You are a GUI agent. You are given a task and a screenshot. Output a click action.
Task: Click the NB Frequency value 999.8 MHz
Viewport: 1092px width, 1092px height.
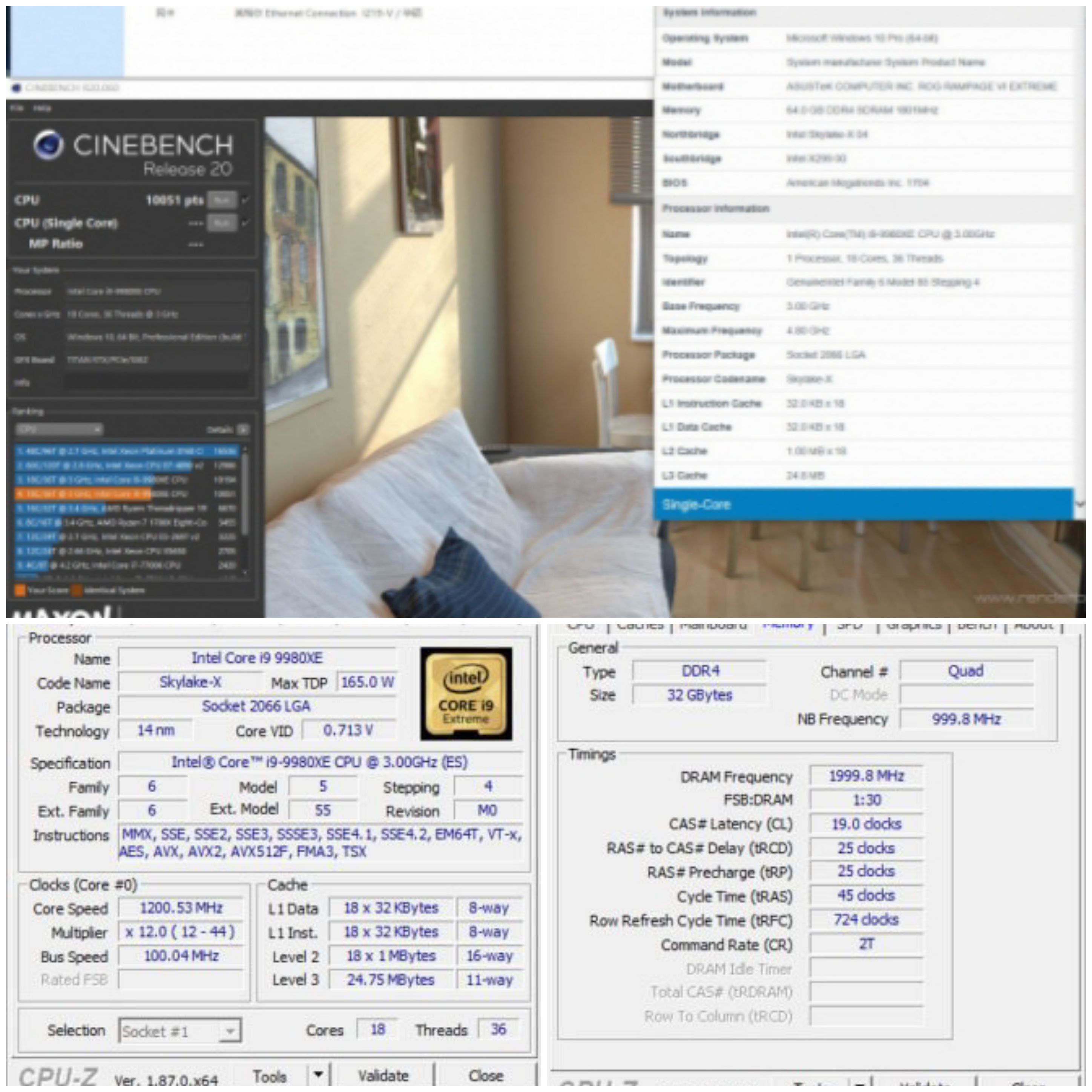[x=966, y=719]
